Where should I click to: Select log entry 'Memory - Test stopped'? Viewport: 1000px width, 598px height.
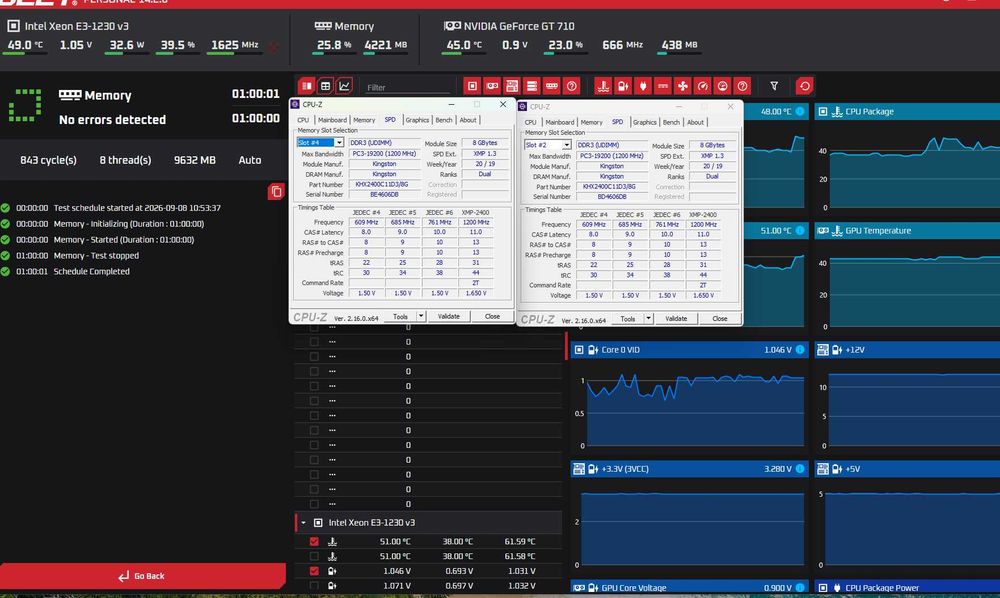(96, 256)
